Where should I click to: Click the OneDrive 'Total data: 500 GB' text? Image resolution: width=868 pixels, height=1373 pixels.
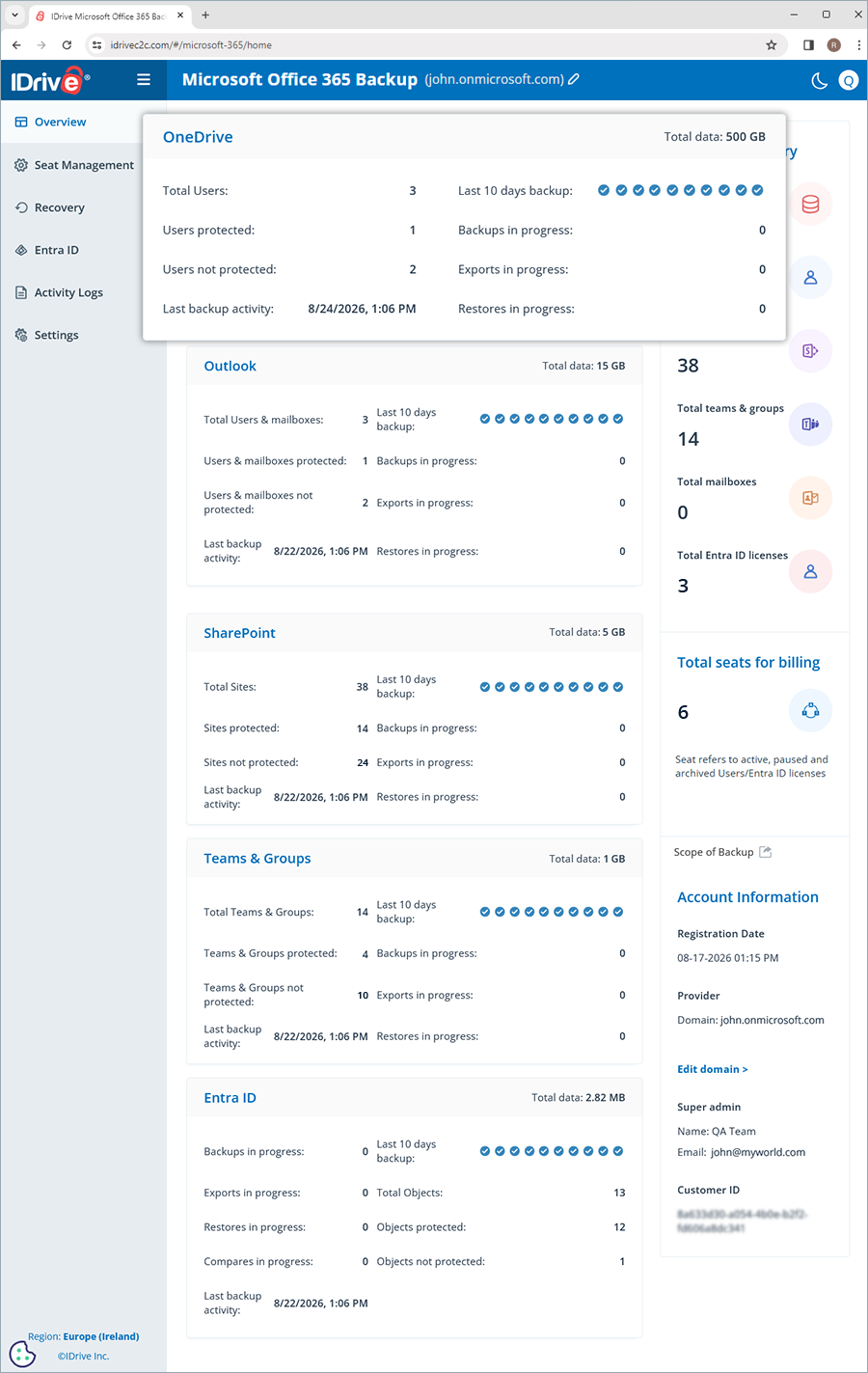coord(715,137)
